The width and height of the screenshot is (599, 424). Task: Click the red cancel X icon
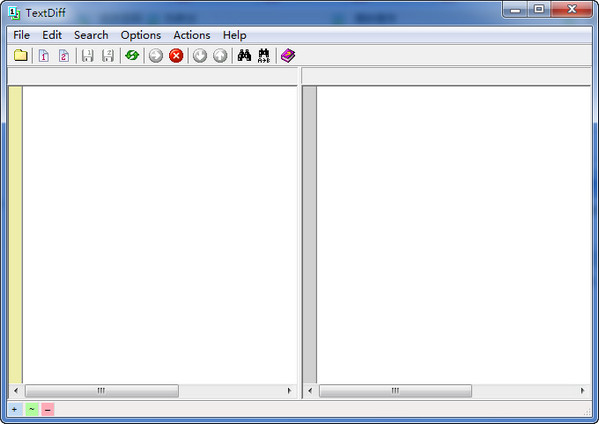(x=176, y=56)
